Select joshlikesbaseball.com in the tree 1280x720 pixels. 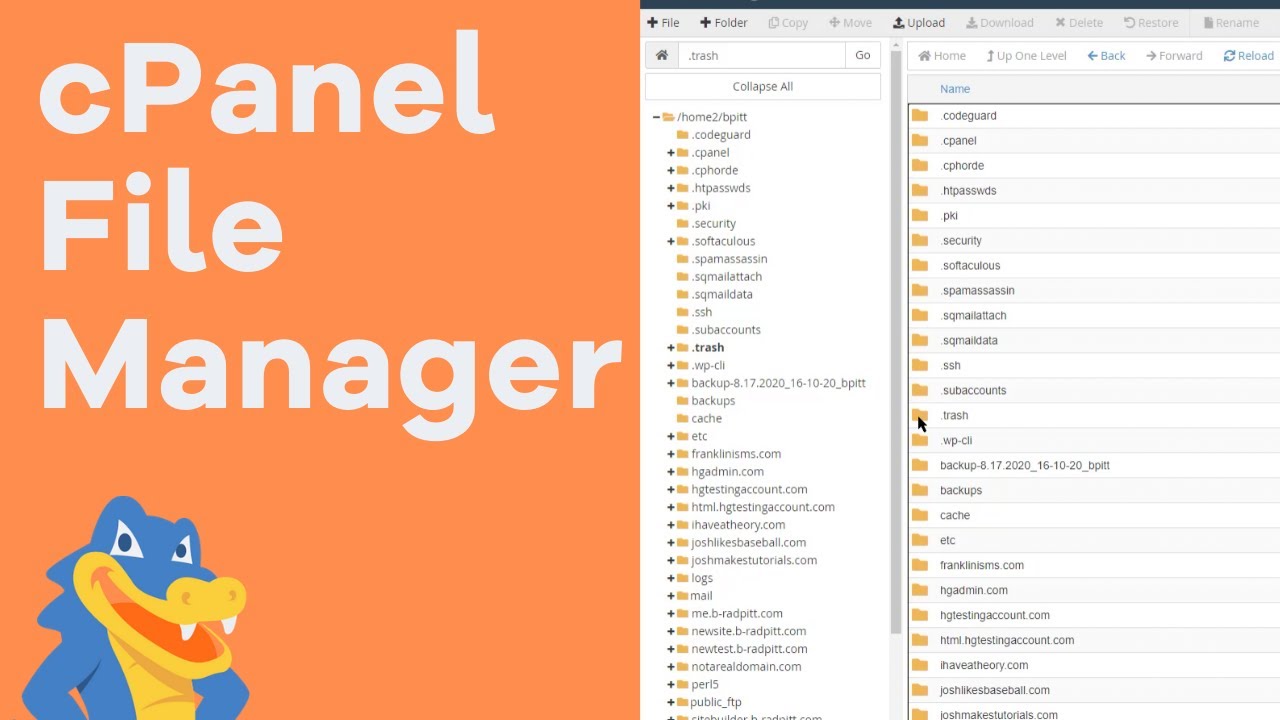tap(748, 543)
